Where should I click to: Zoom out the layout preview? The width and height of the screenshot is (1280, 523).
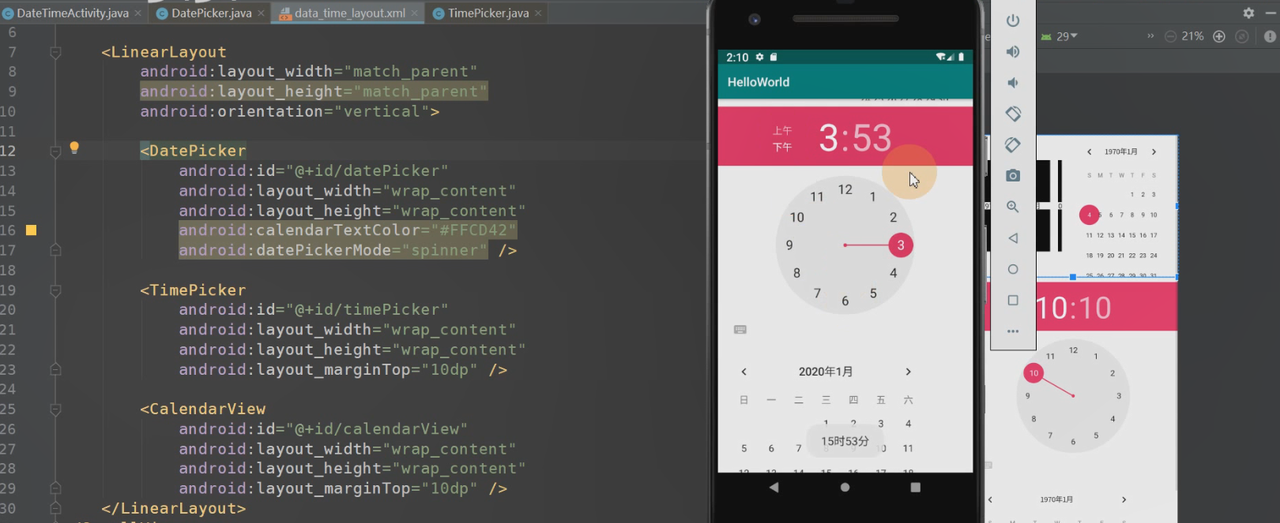click(x=1170, y=36)
